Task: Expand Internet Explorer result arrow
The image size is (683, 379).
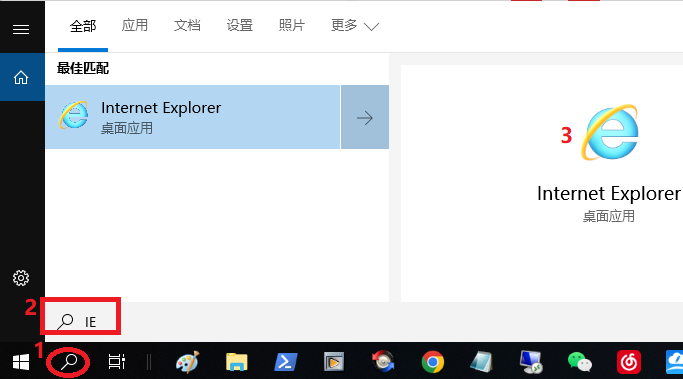Action: click(365, 117)
